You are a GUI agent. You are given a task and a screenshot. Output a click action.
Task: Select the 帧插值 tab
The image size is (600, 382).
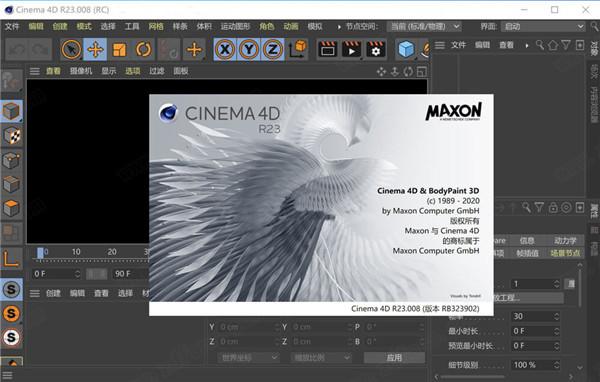pos(527,253)
